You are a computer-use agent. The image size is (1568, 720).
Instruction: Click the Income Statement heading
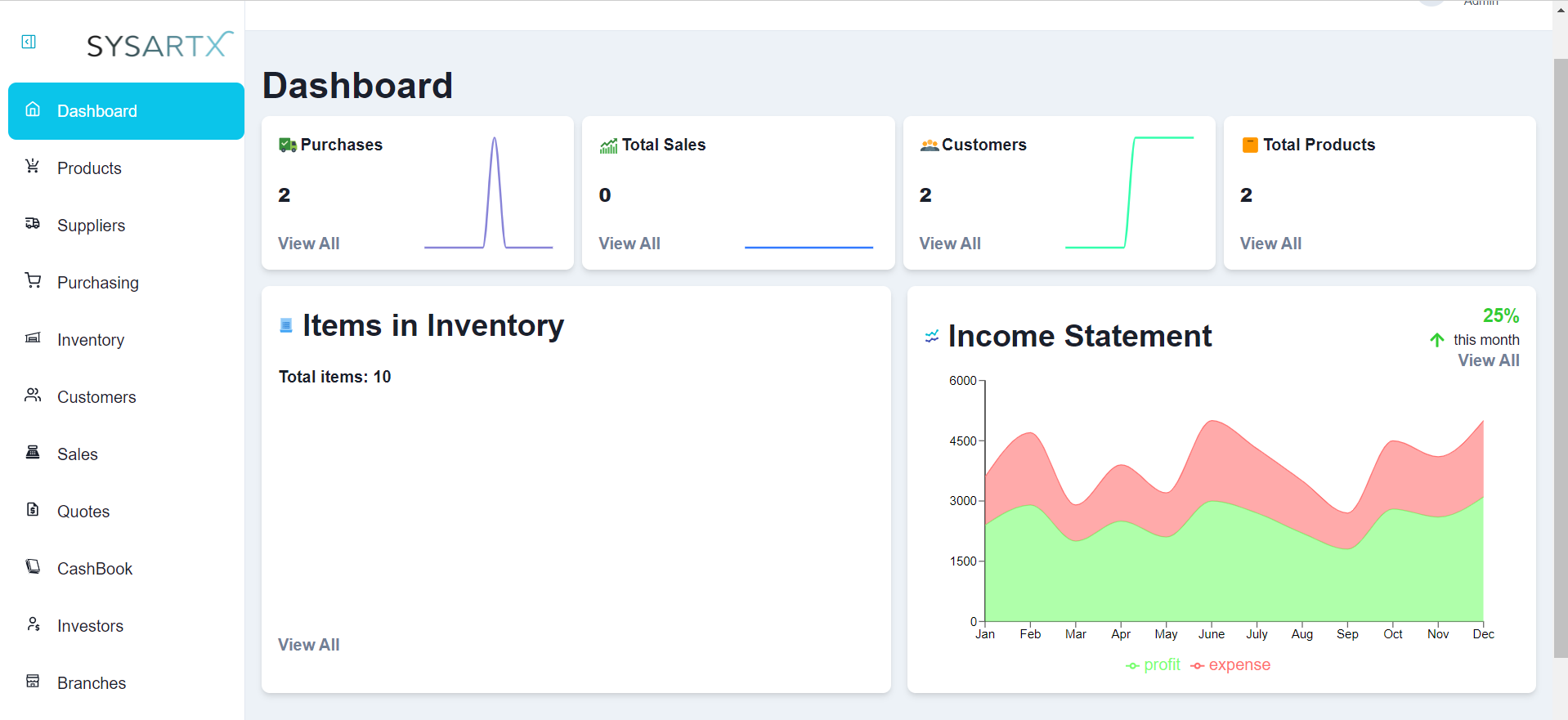coord(1080,336)
